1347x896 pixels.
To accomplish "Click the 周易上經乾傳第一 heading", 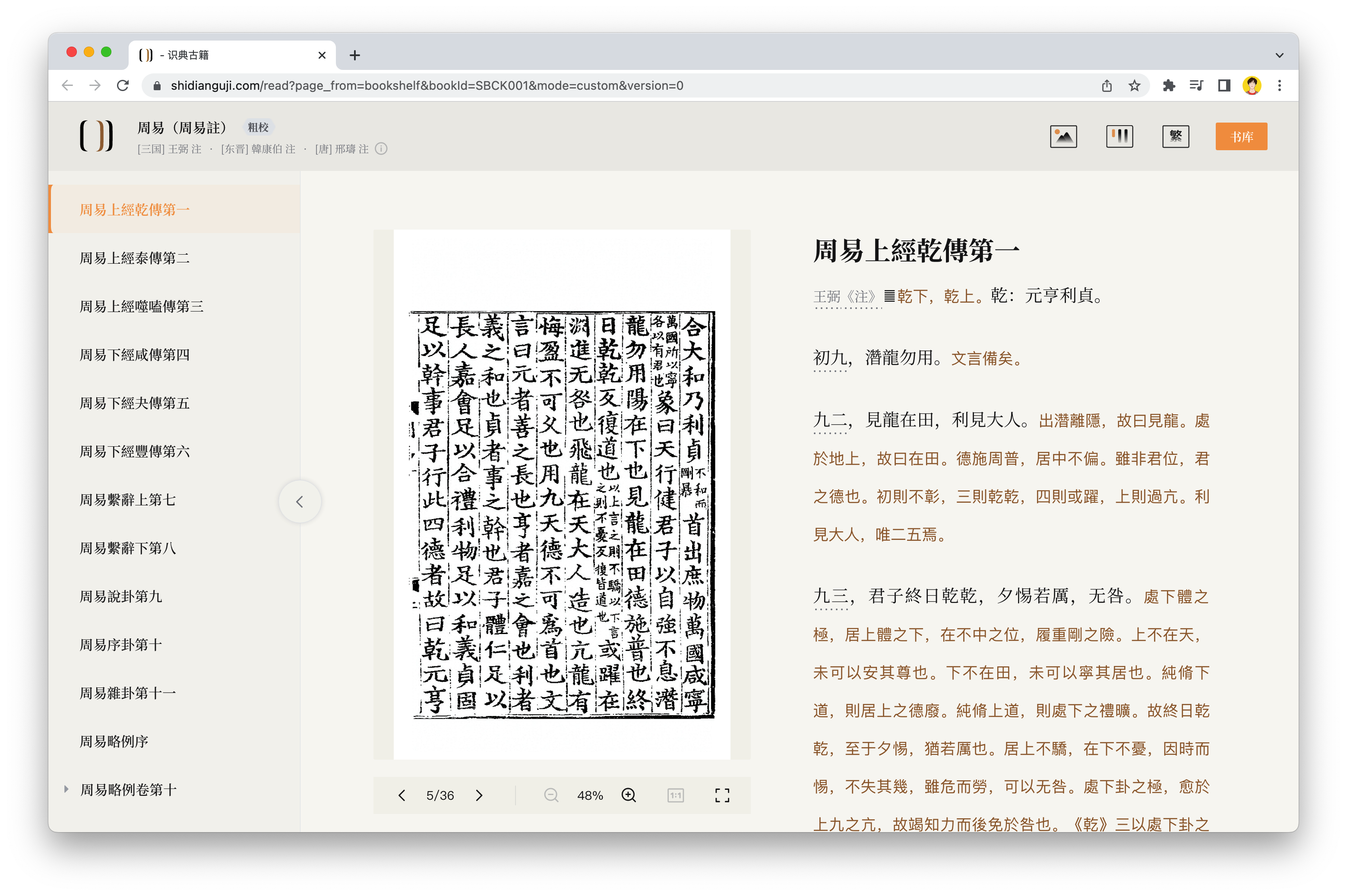I will point(916,251).
